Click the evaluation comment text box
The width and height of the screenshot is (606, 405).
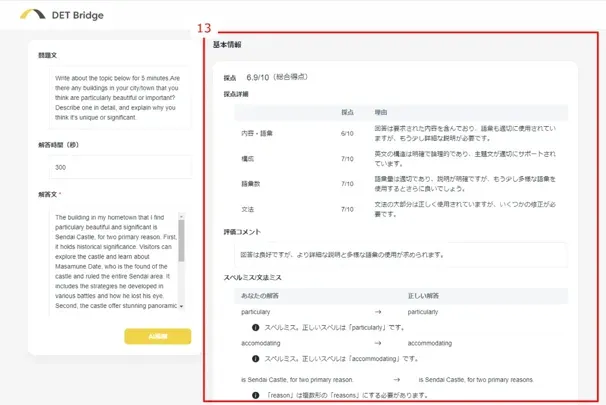401,255
